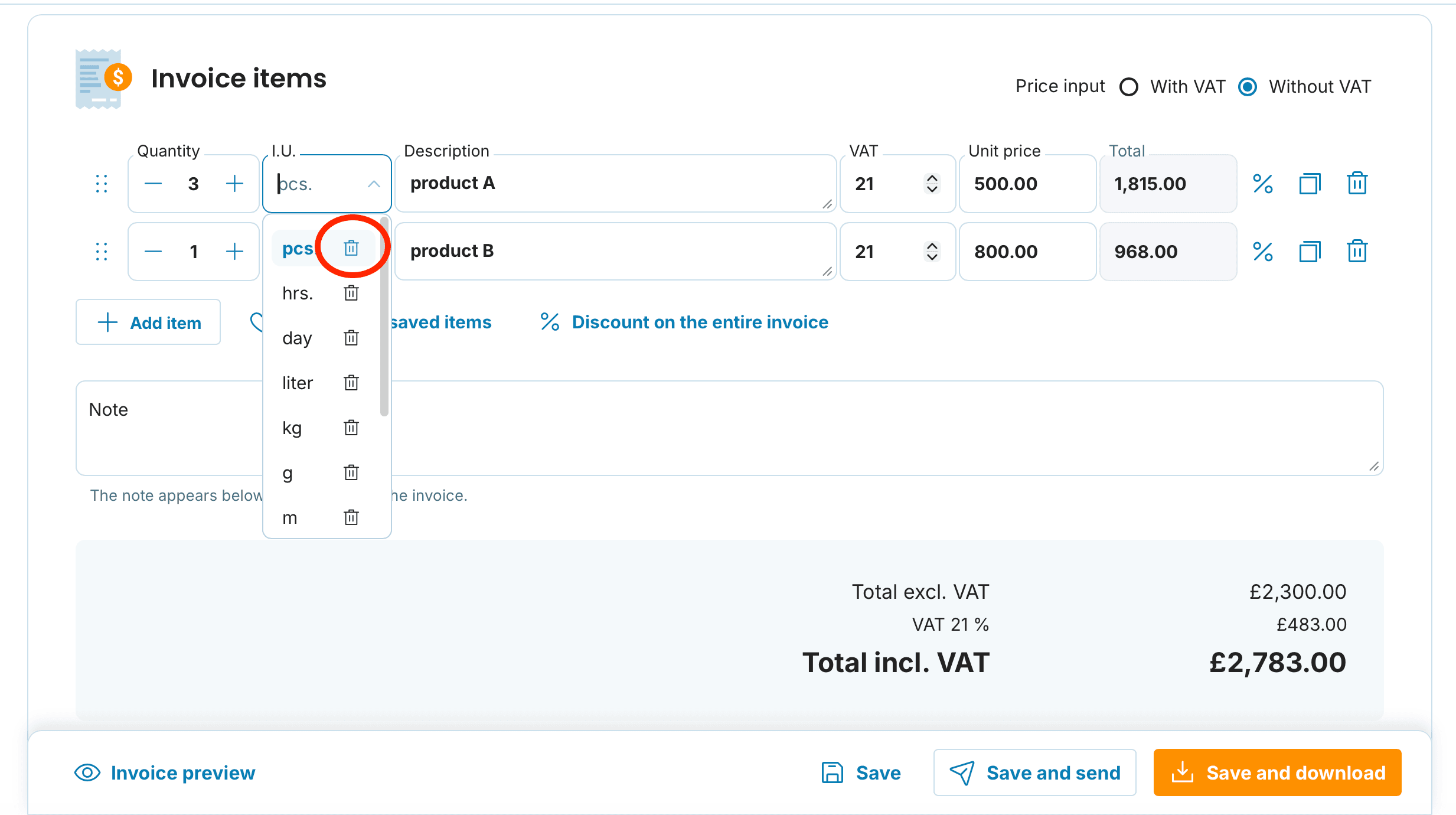Delete the hrs. unit trash icon
Screen dimensions: 1456x815
pos(351,293)
